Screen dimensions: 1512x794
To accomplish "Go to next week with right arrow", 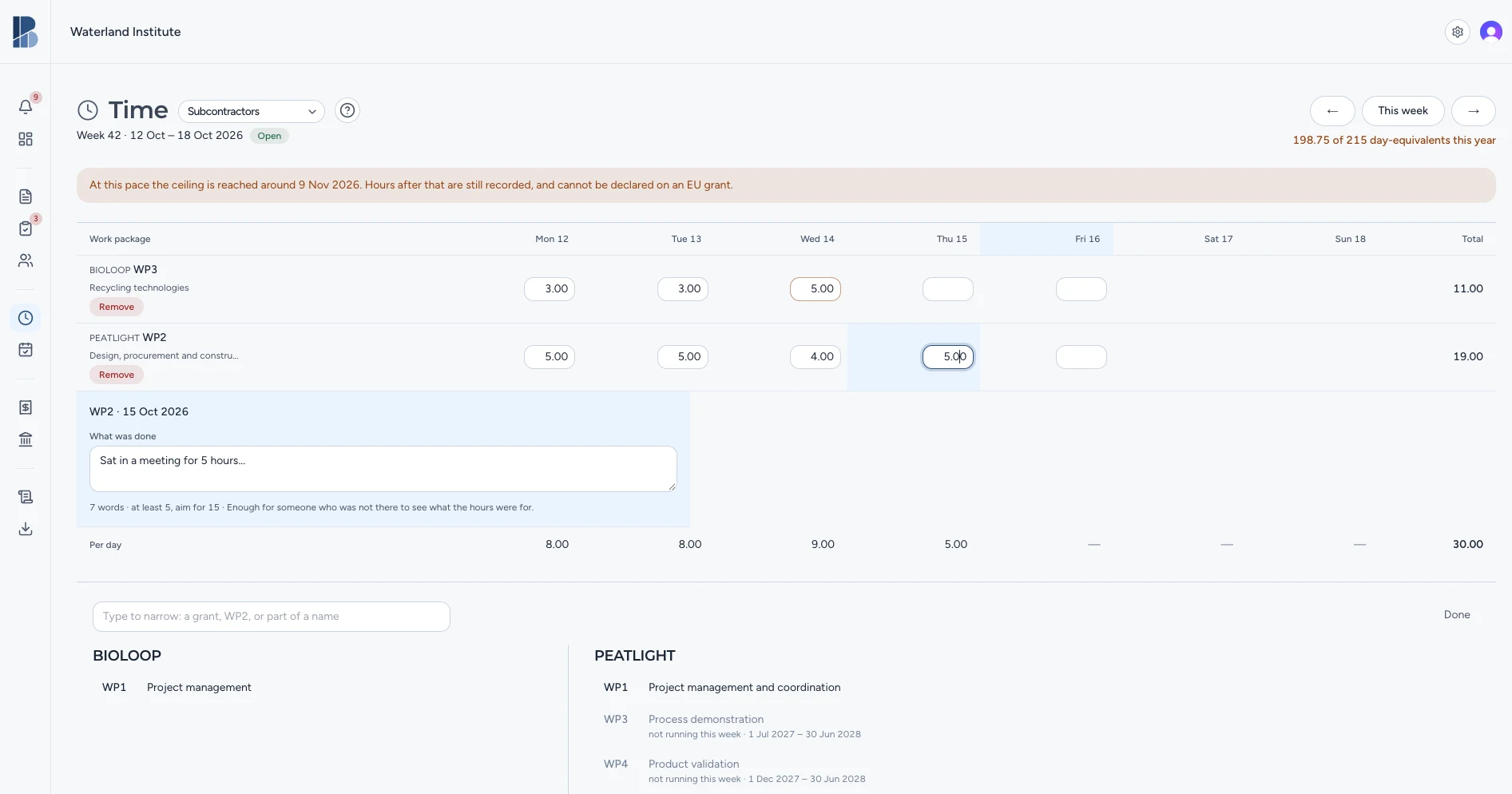I will click(x=1474, y=111).
